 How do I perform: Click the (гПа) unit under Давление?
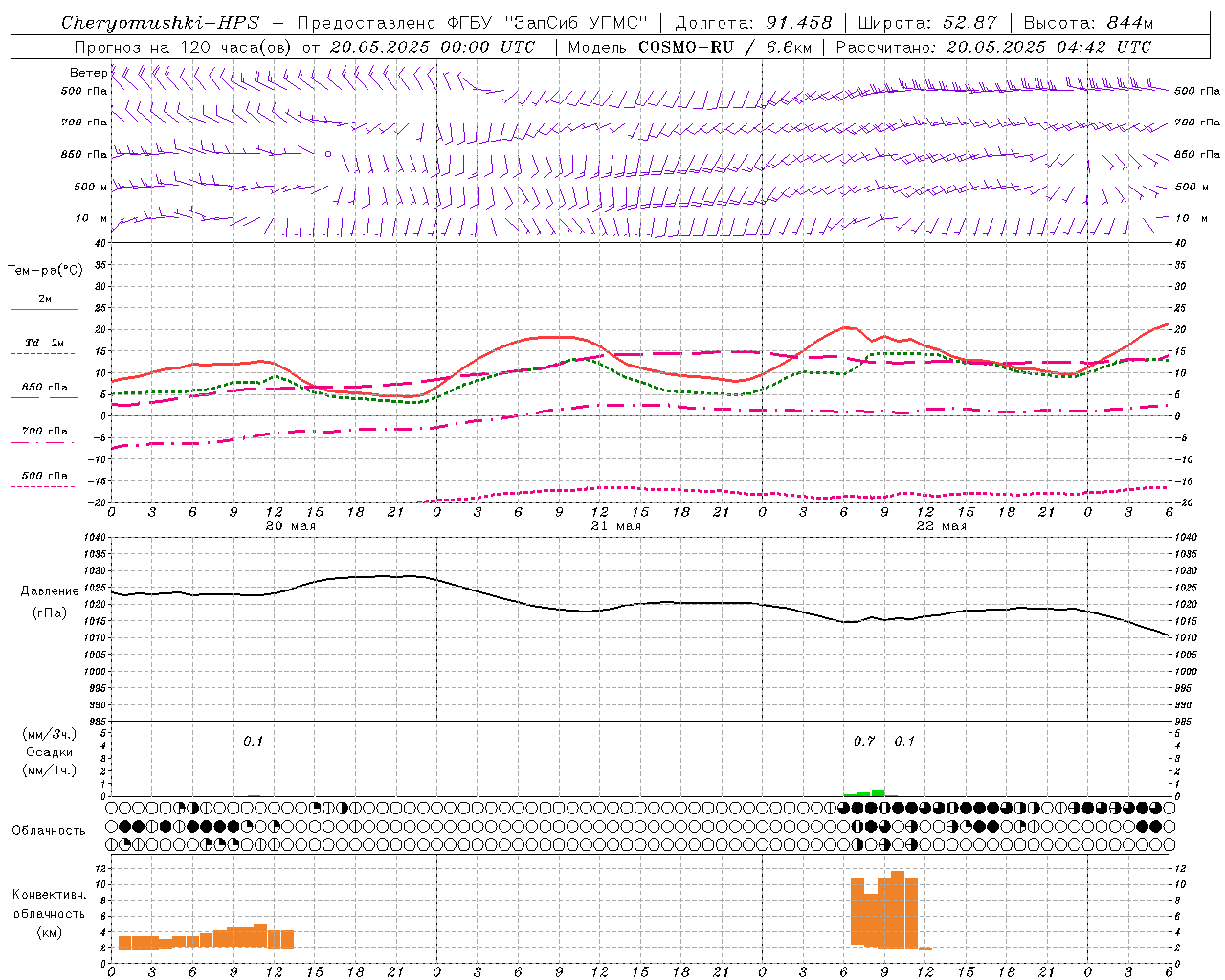(50, 612)
